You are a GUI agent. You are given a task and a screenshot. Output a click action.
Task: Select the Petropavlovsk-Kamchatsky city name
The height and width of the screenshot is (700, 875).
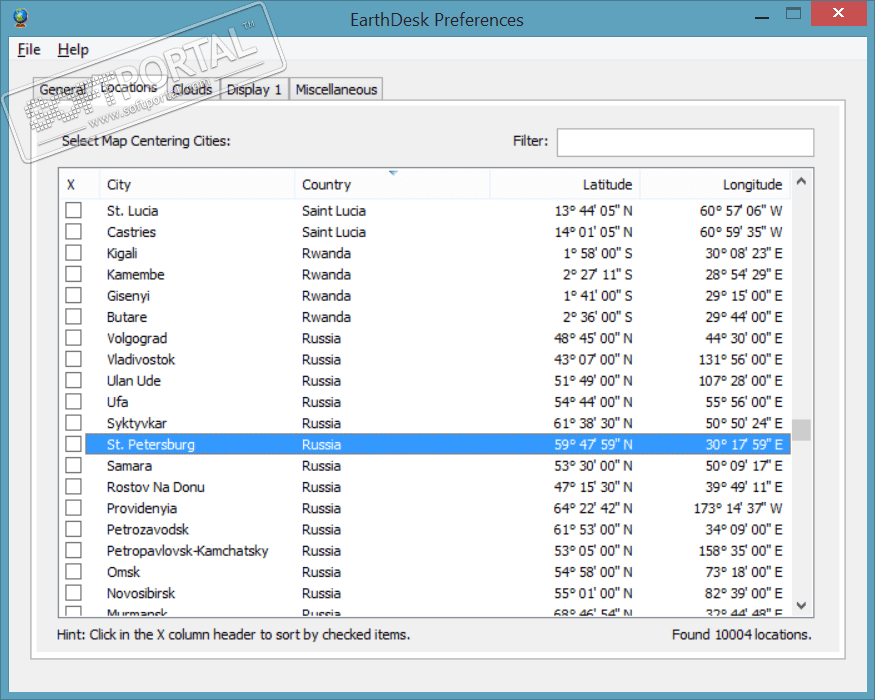(188, 551)
